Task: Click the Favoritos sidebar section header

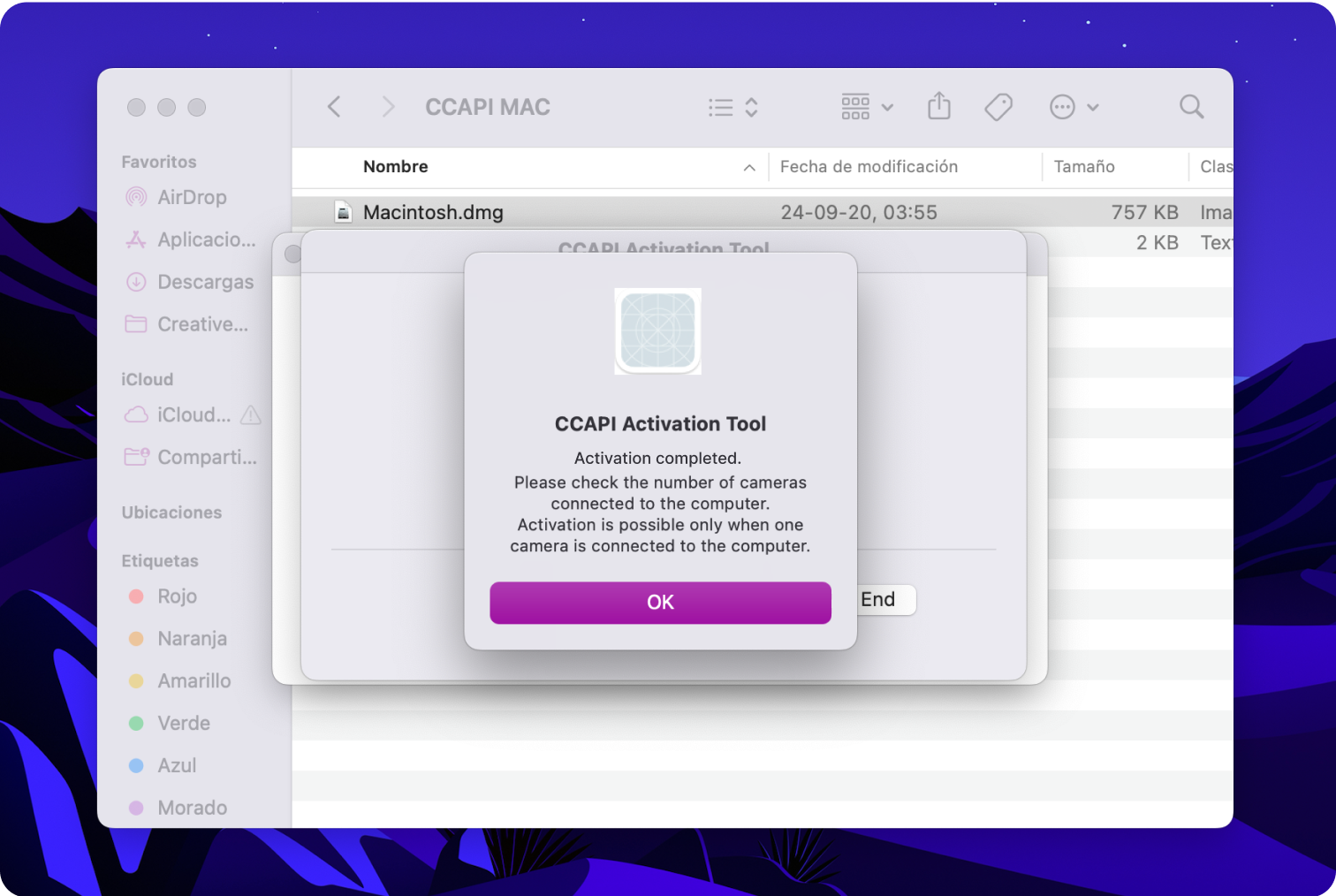Action: [x=159, y=162]
